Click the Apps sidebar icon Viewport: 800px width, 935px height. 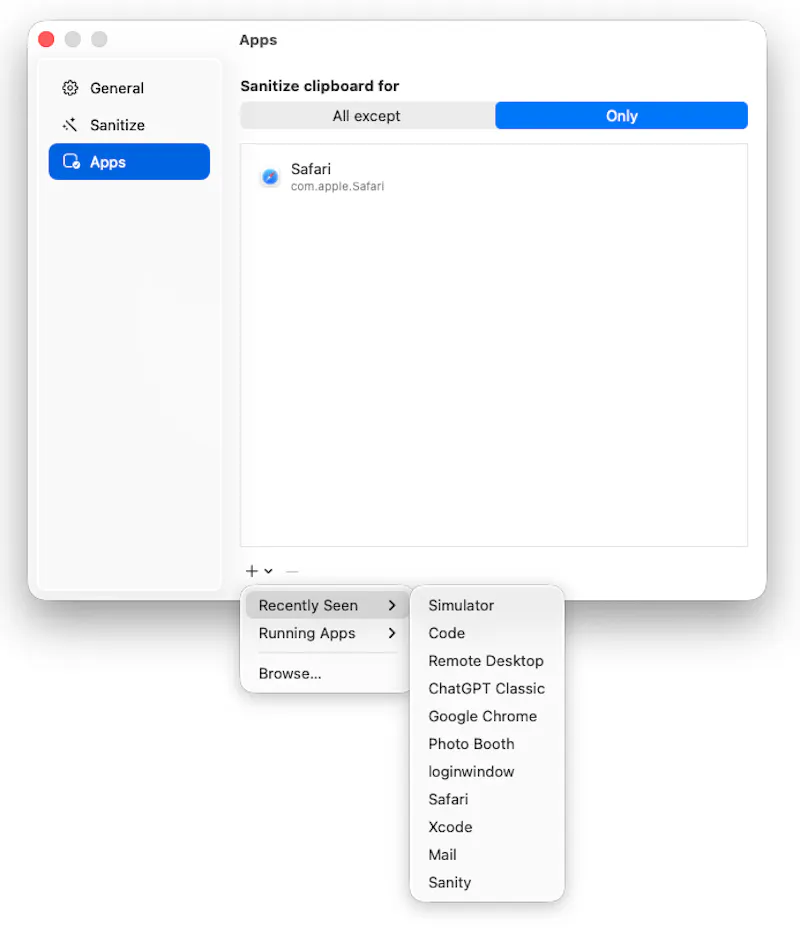tap(72, 162)
